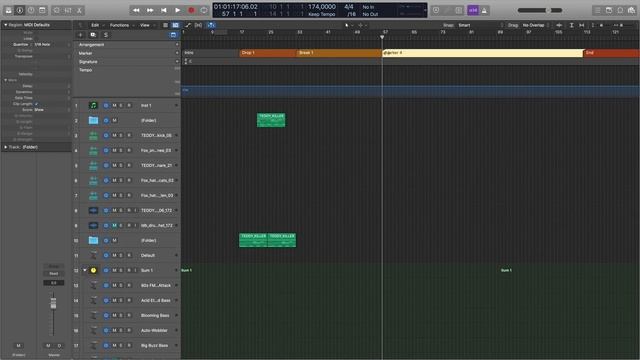Start playback with the Play button
Screen dimensions: 640x360
point(178,10)
